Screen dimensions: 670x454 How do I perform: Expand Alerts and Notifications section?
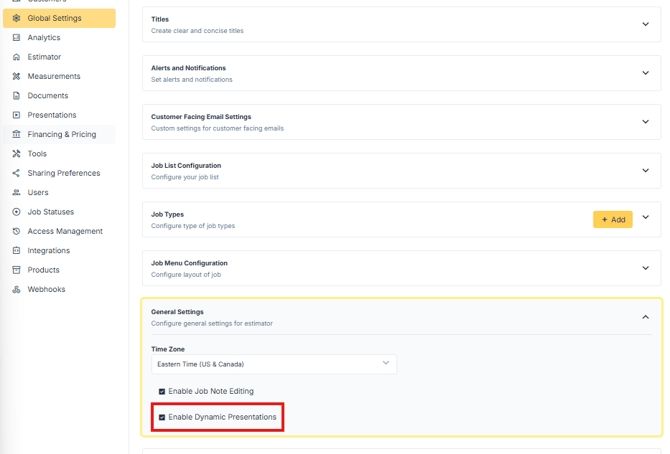[645, 73]
